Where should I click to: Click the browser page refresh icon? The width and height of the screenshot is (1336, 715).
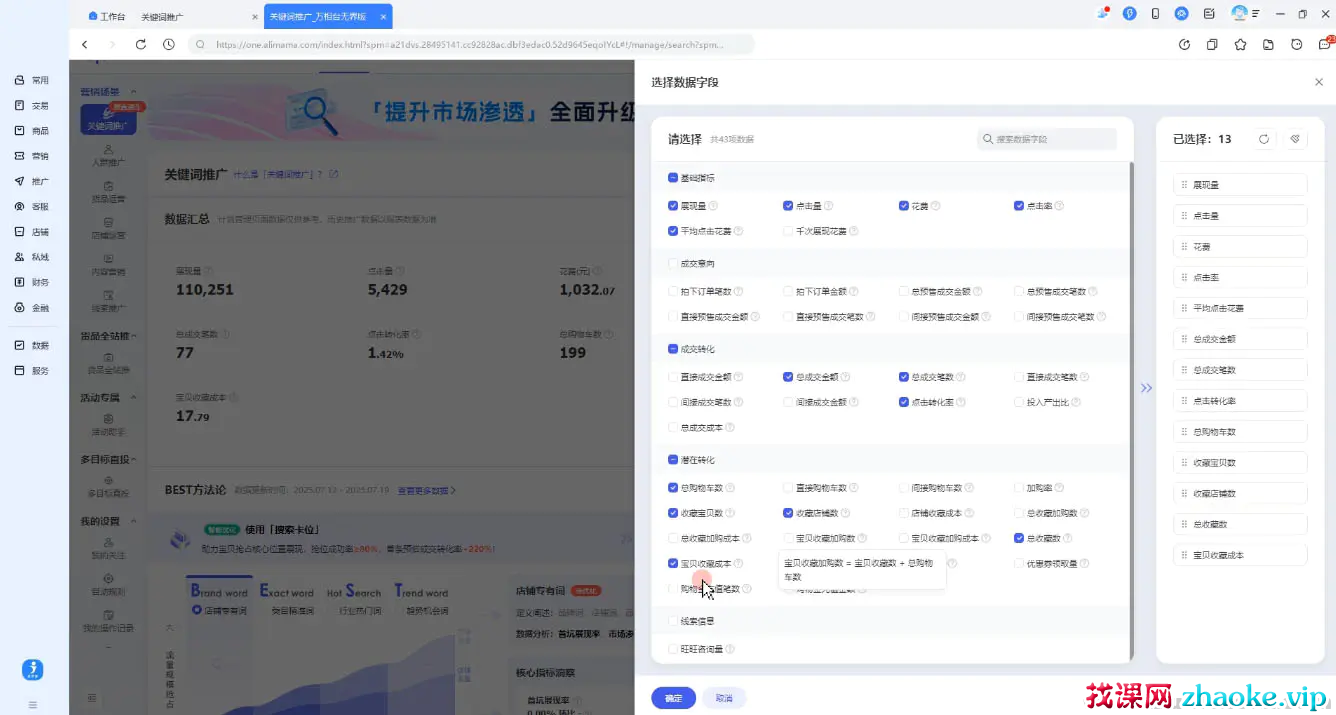(141, 44)
